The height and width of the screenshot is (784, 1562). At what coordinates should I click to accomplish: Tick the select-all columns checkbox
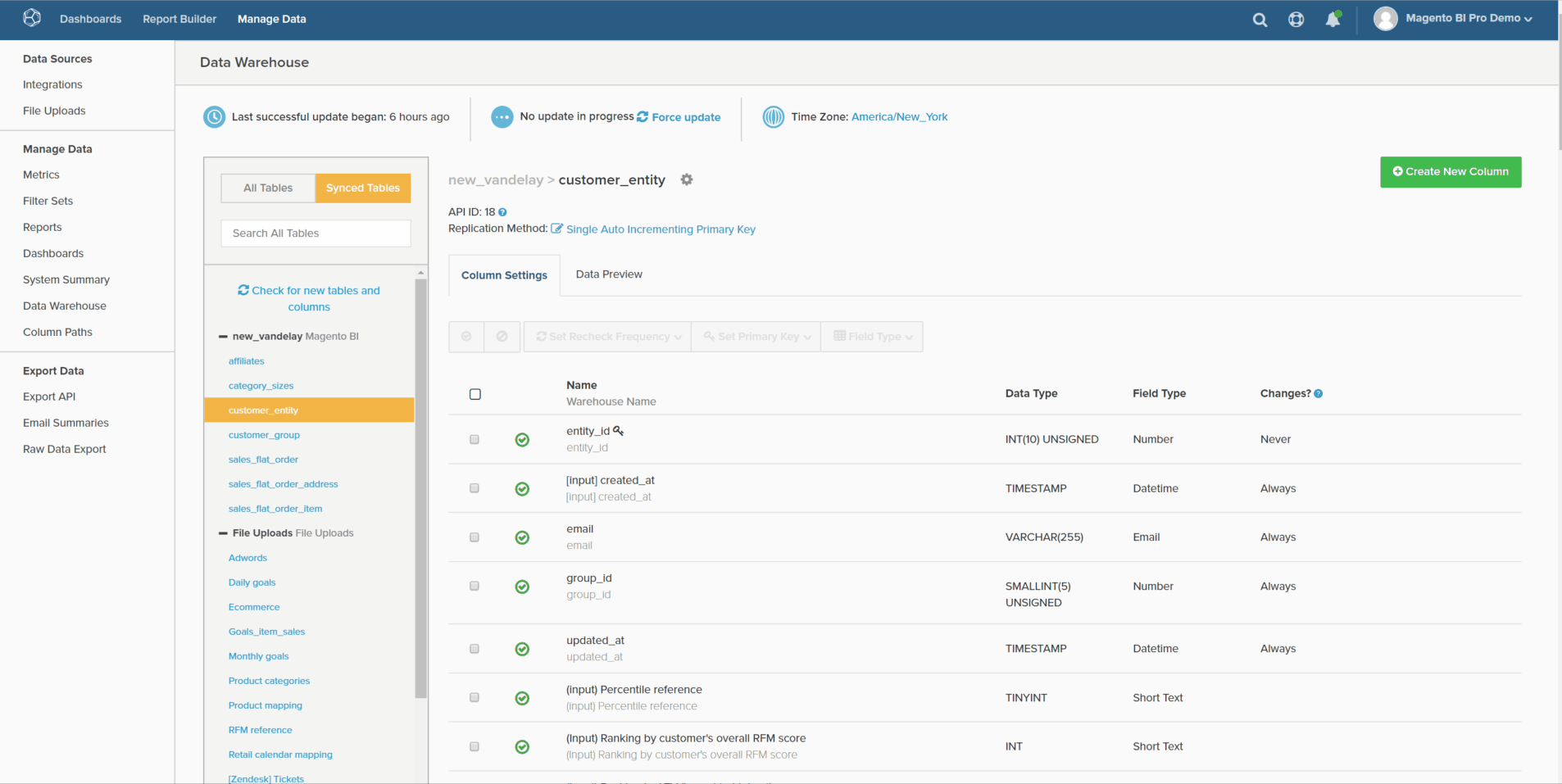click(475, 394)
